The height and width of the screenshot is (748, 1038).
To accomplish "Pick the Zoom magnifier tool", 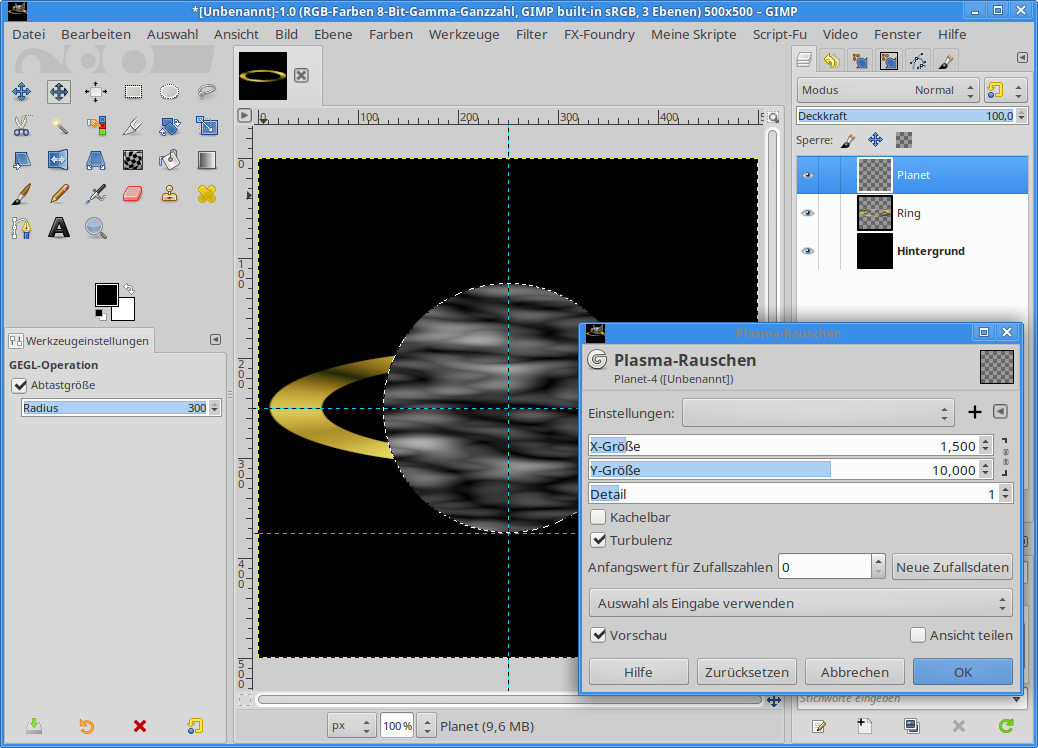I will (x=96, y=228).
